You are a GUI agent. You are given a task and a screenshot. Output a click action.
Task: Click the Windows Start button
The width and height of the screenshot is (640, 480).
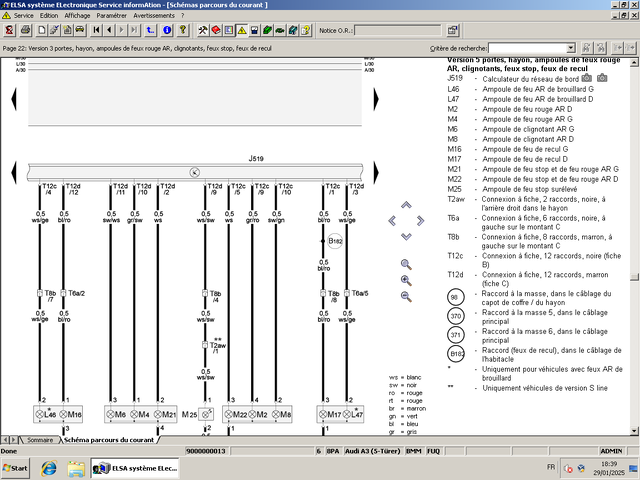pyautogui.click(x=15, y=467)
